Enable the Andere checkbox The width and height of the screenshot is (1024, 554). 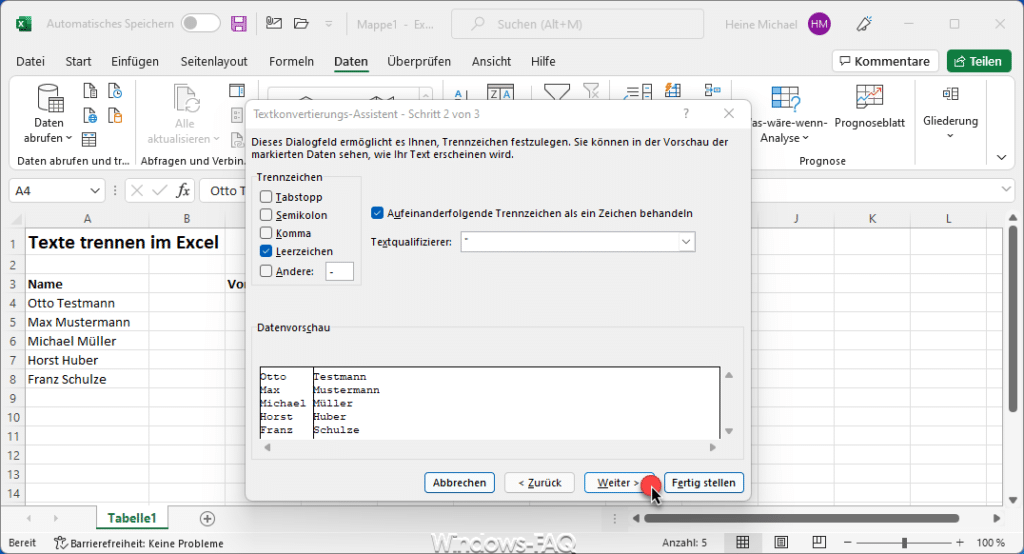coord(266,271)
